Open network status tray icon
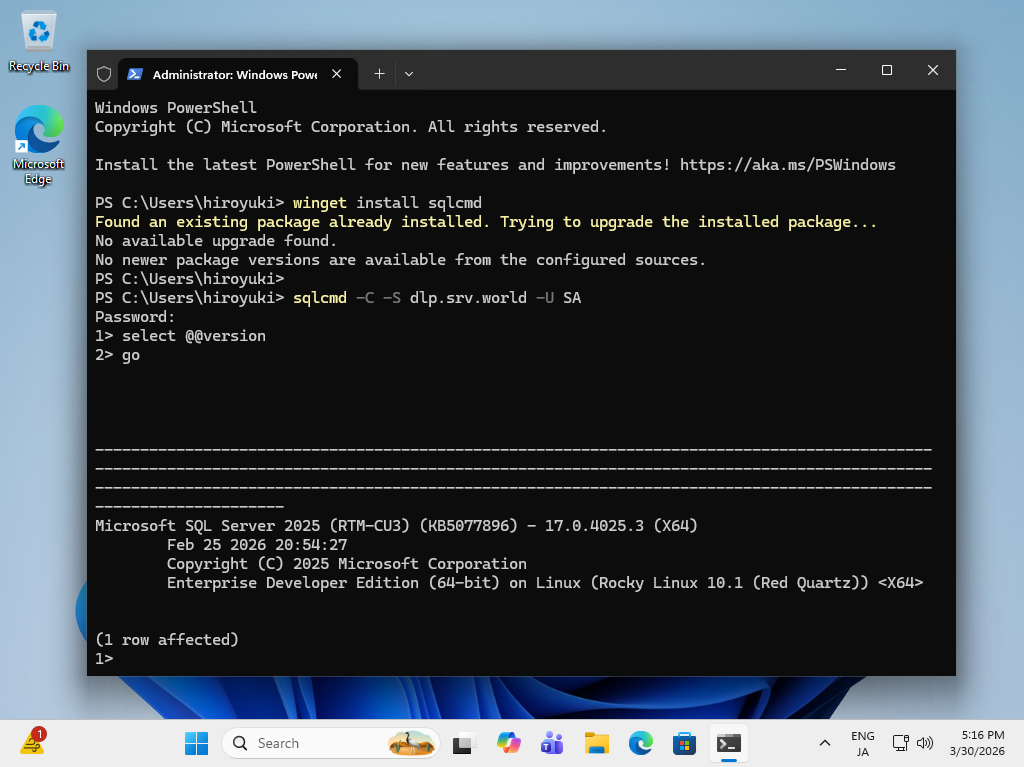This screenshot has height=767, width=1024. 901,743
